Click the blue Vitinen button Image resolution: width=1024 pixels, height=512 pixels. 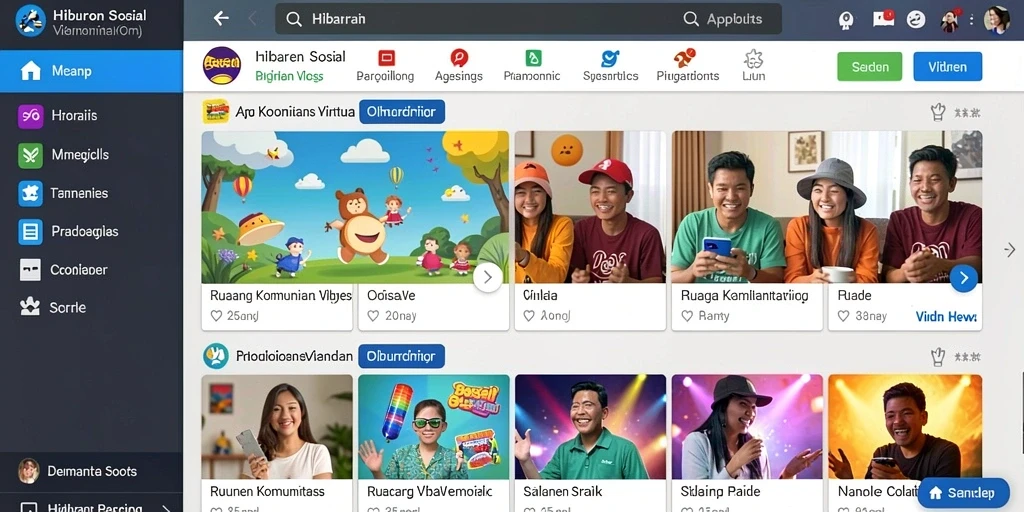click(x=947, y=67)
